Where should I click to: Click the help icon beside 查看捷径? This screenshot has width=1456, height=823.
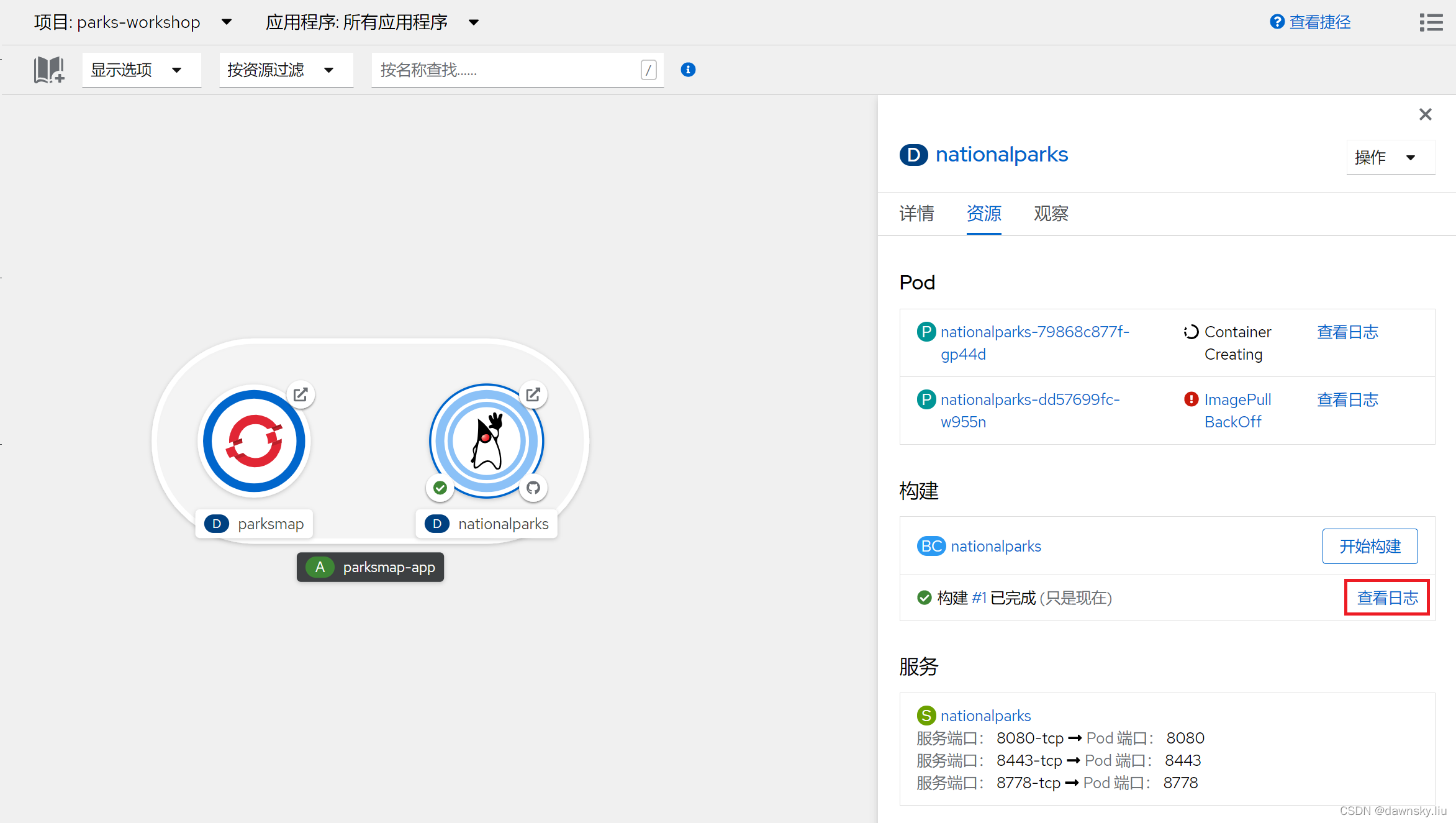click(1276, 21)
